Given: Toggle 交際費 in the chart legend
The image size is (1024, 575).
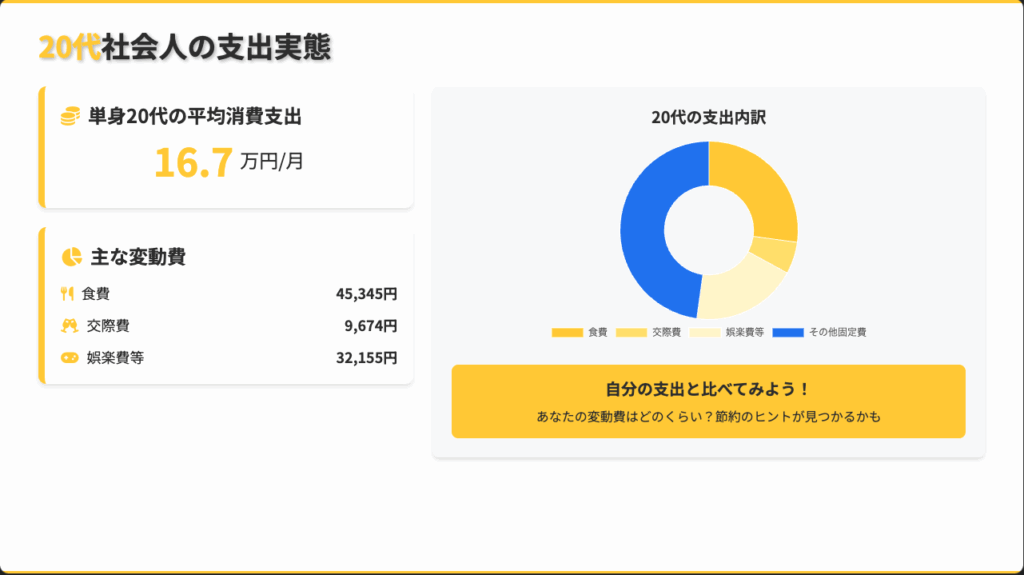Looking at the screenshot, I should (648, 332).
